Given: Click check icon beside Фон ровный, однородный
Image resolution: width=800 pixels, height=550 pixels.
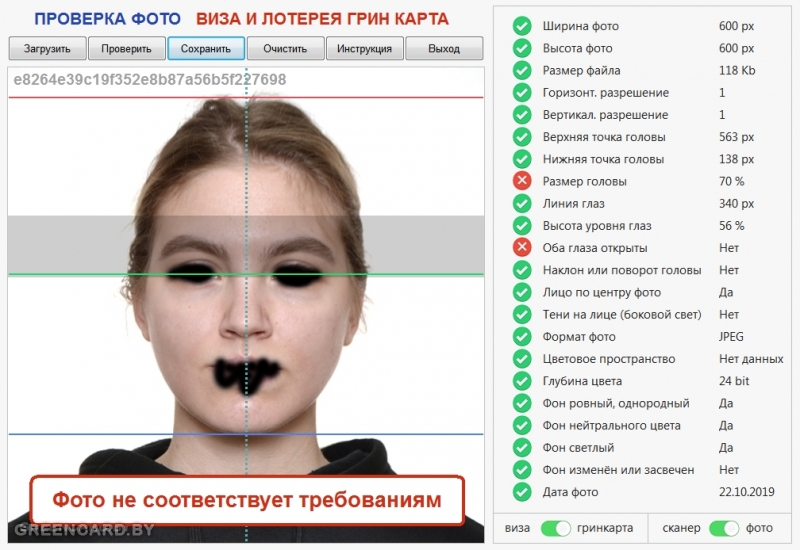Looking at the screenshot, I should coord(522,403).
